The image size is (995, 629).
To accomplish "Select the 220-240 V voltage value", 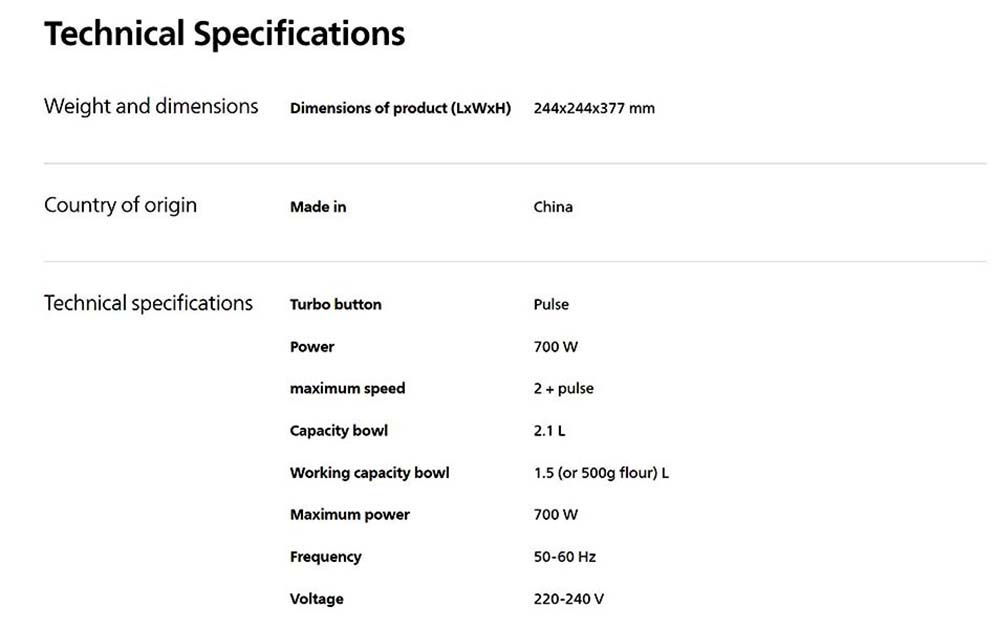I will click(x=568, y=599).
